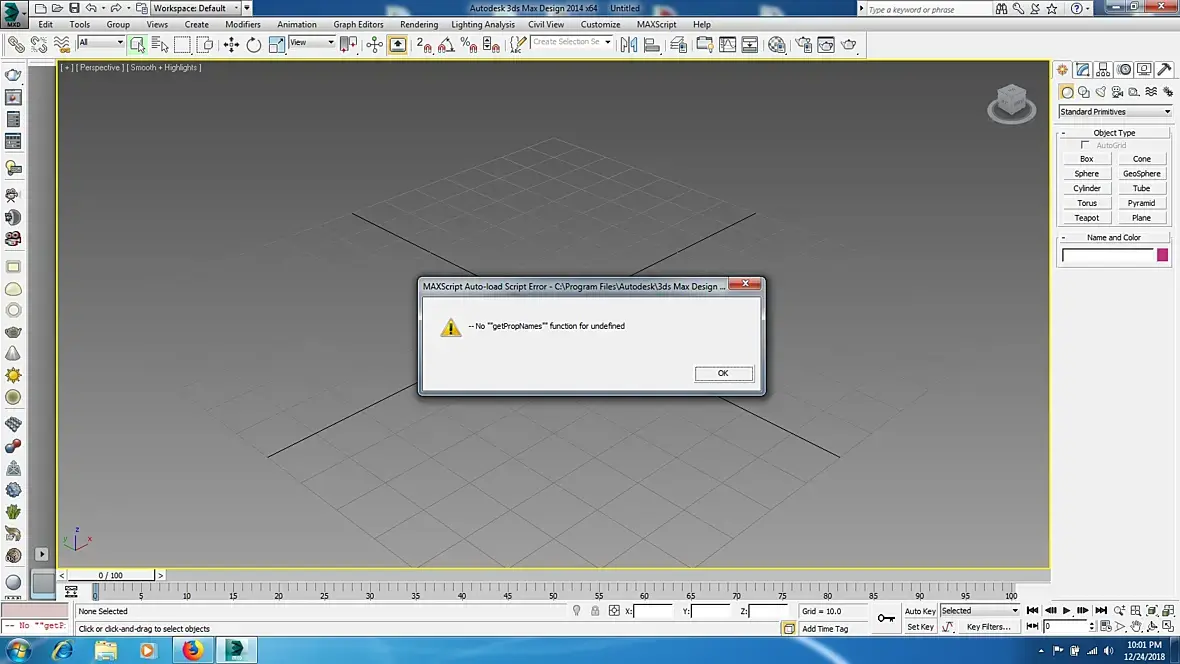This screenshot has height=664, width=1180.
Task: Open the Schematic View
Action: pyautogui.click(x=750, y=45)
